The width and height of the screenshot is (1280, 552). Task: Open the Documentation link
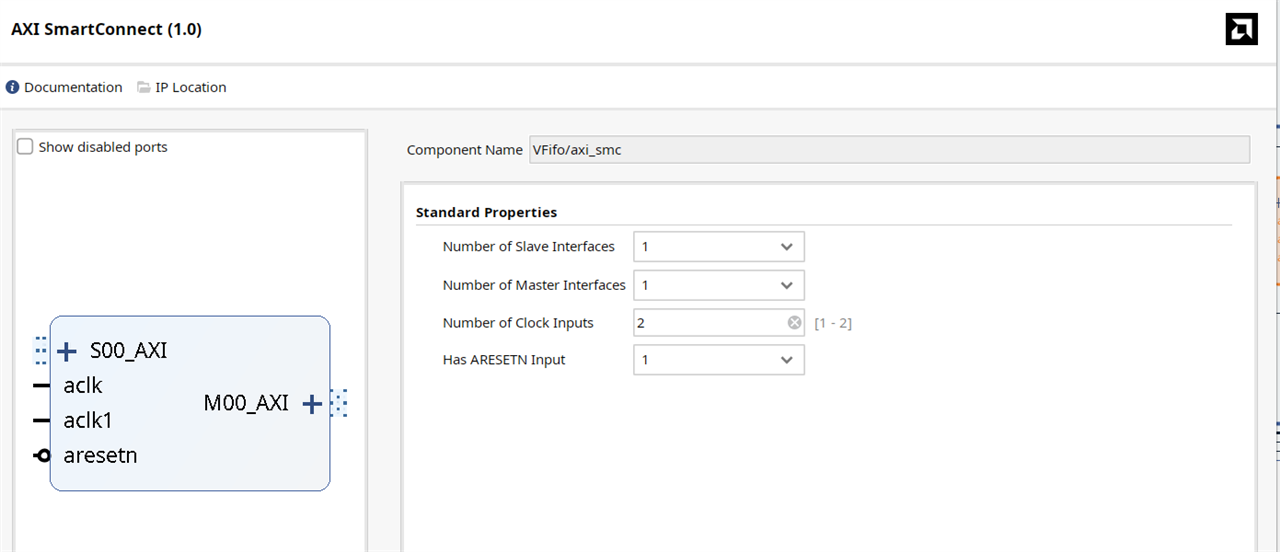[x=73, y=87]
